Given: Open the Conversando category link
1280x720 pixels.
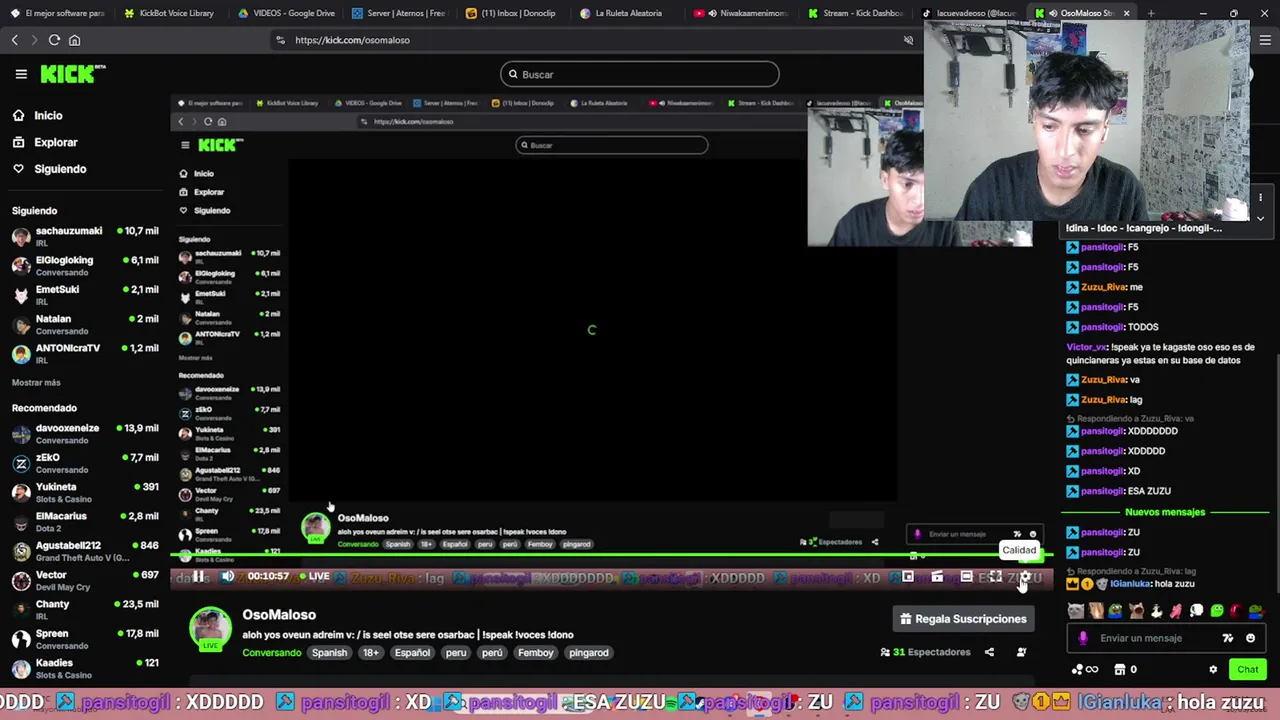Looking at the screenshot, I should click(x=271, y=653).
